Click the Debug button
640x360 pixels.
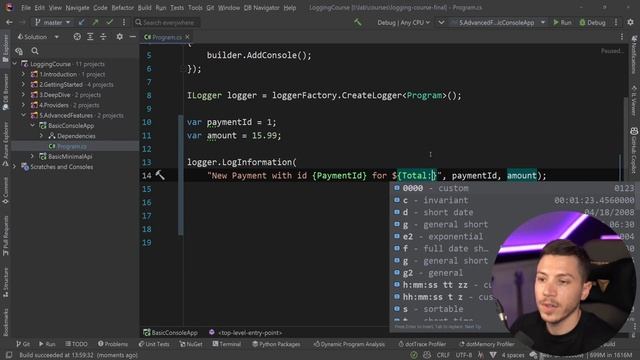pyautogui.click(x=592, y=22)
